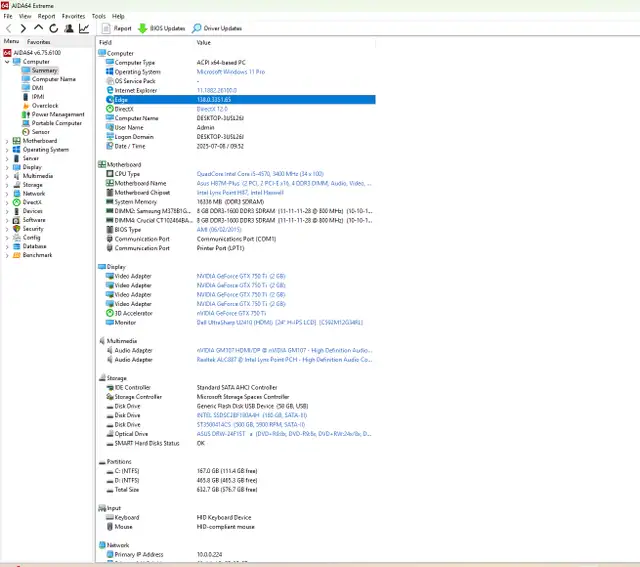Open the Tools menu
This screenshot has height=567, width=640.
coord(98,16)
